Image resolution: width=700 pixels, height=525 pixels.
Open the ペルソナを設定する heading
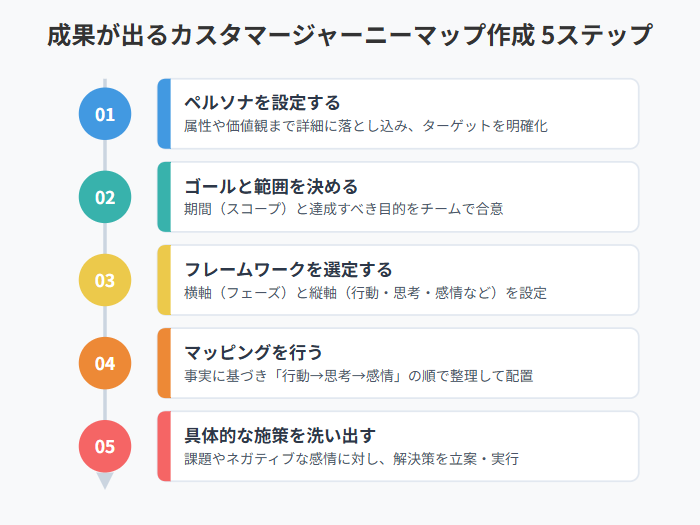tap(262, 102)
